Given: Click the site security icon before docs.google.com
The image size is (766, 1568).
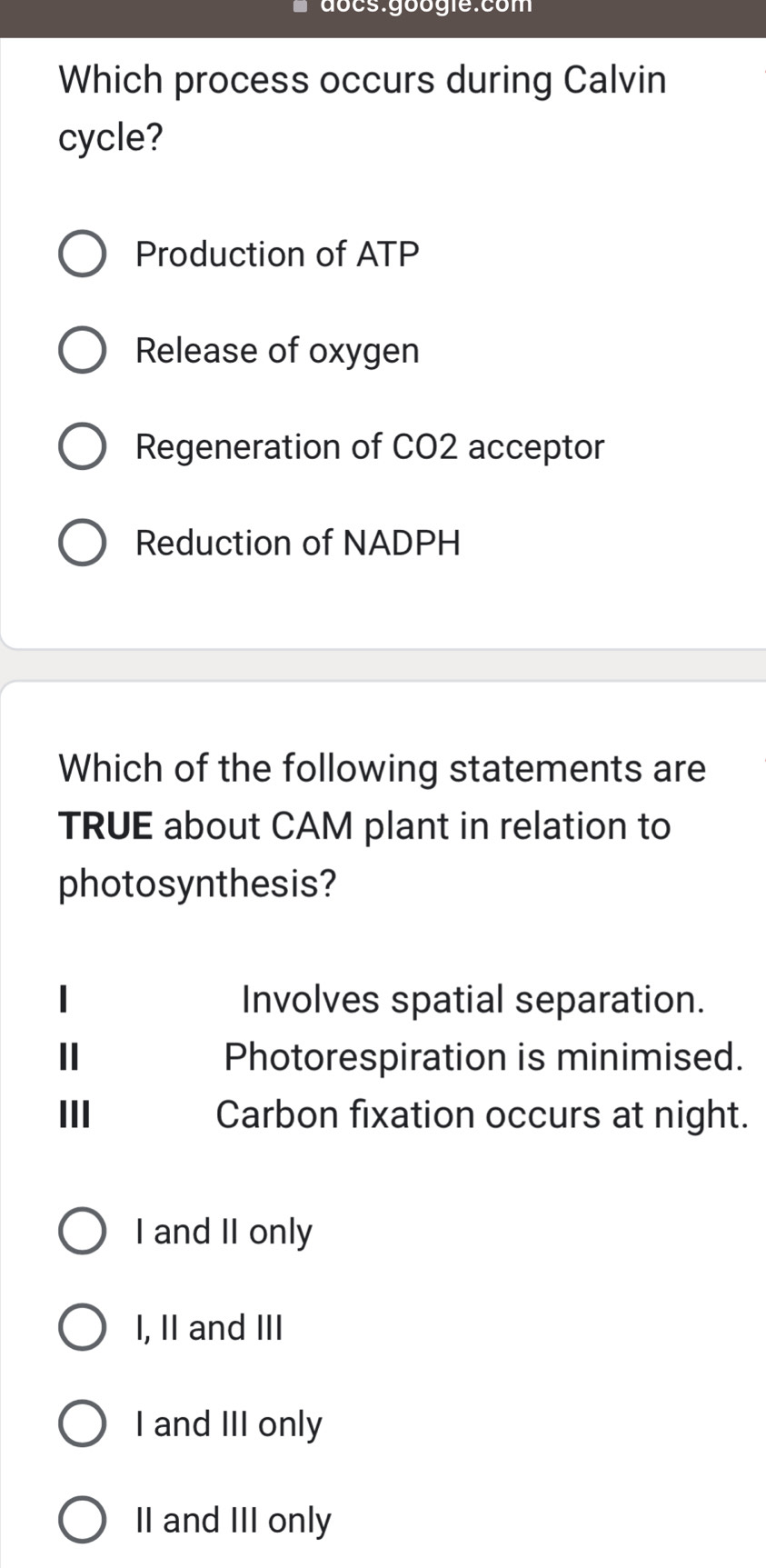Looking at the screenshot, I should coord(301,7).
